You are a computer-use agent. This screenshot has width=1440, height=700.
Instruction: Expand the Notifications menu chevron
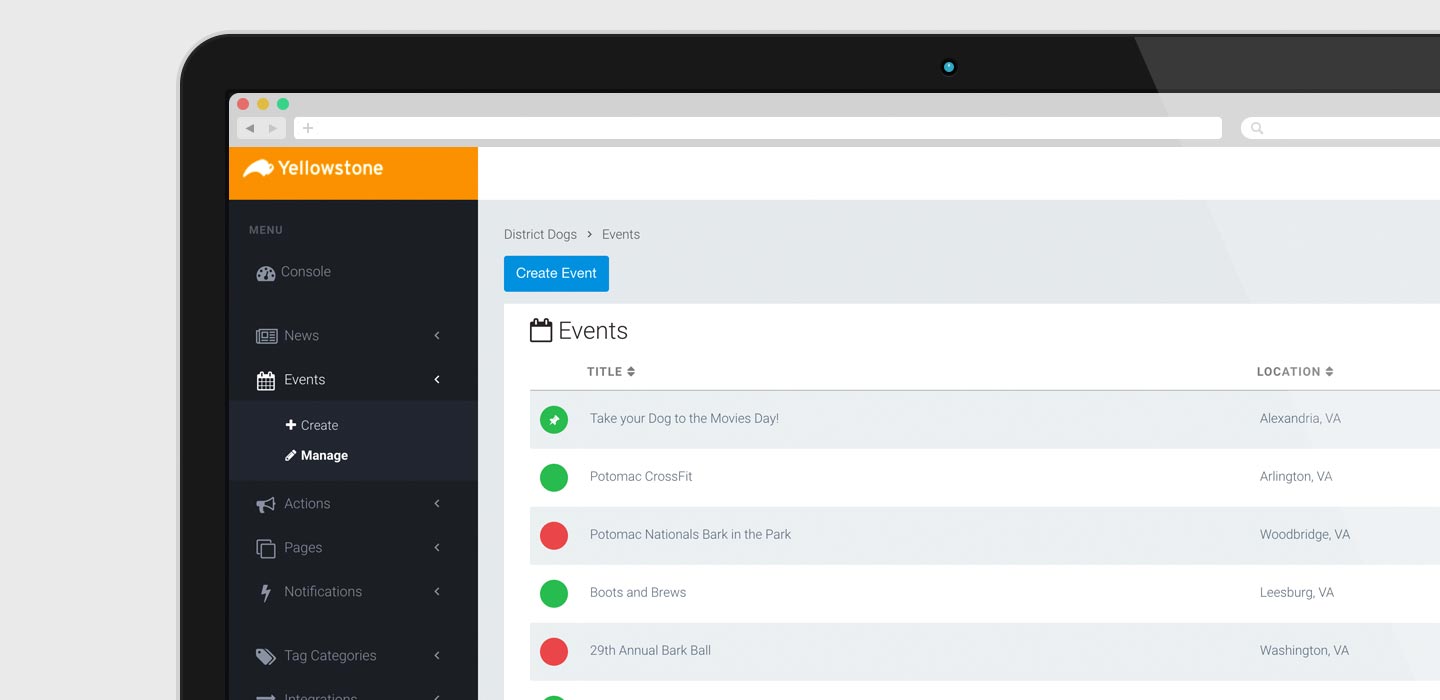point(437,592)
